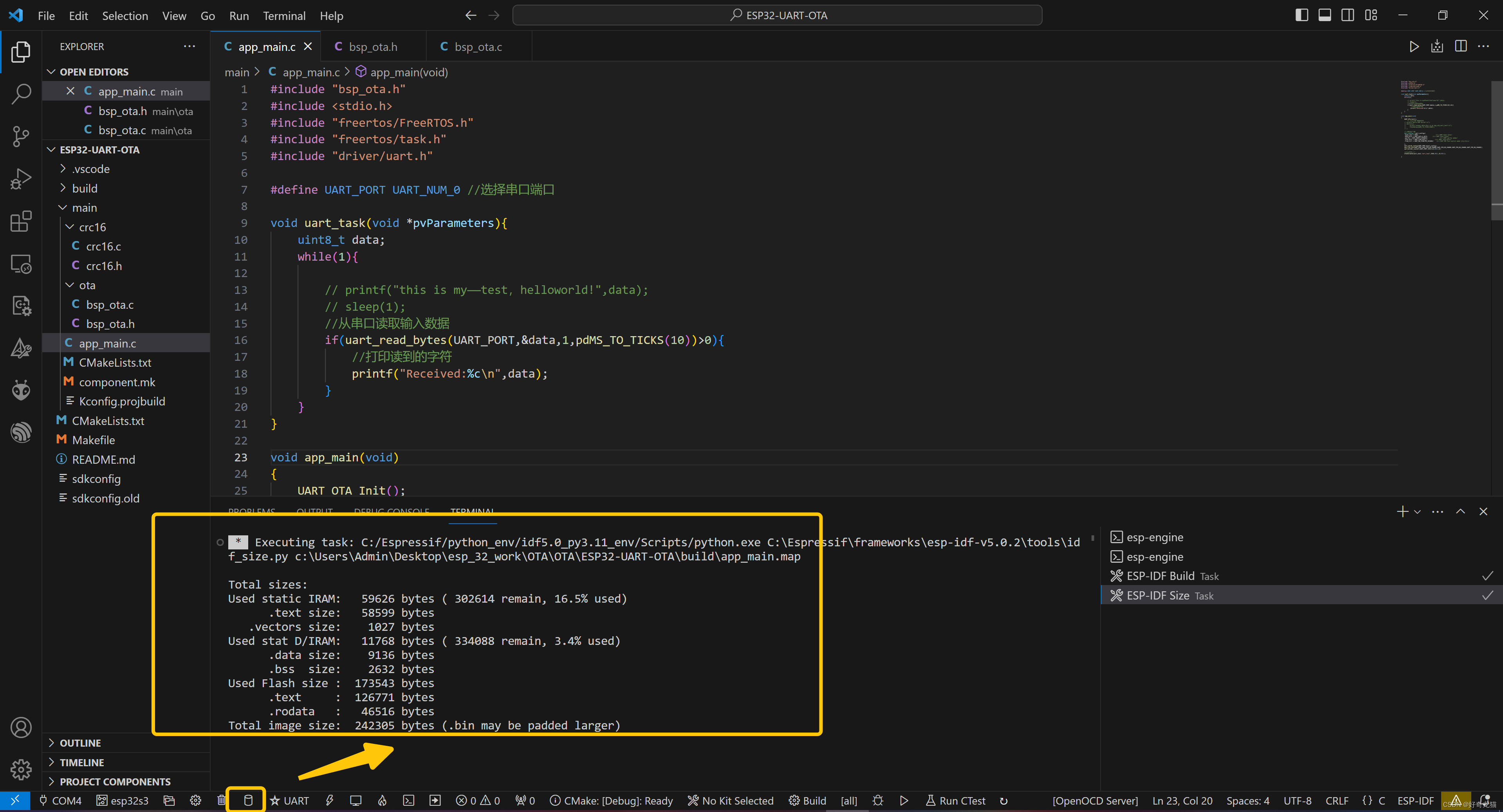This screenshot has height=812, width=1503.
Task: Click No Kit Selected in status bar
Action: click(x=731, y=800)
